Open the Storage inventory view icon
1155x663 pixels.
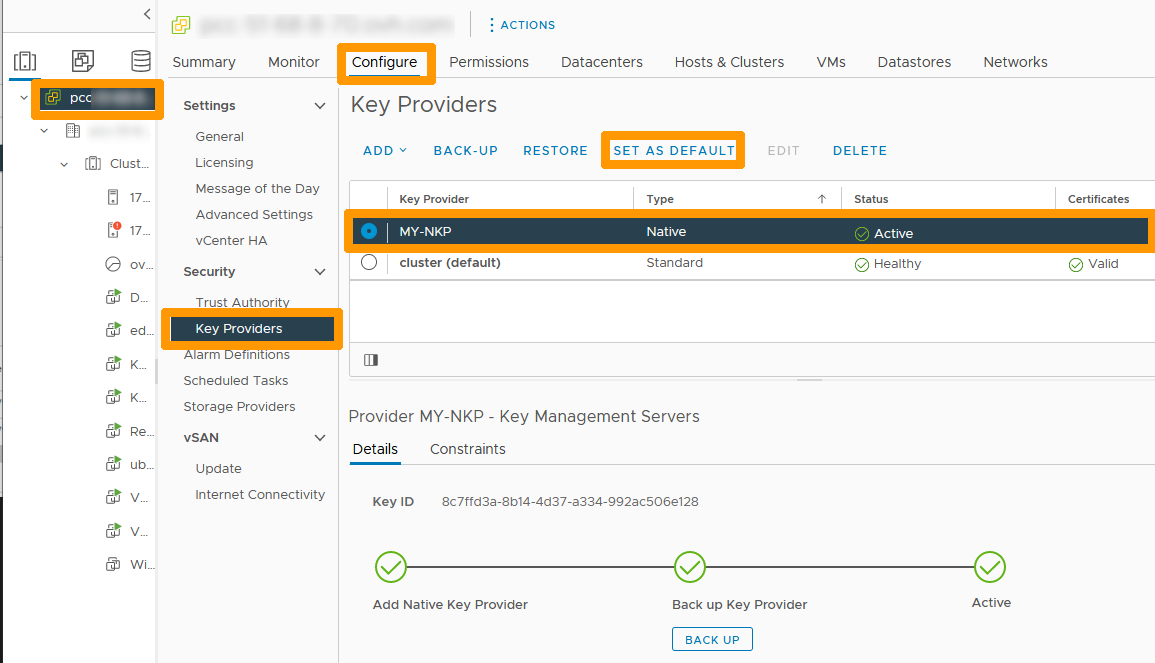[x=140, y=61]
